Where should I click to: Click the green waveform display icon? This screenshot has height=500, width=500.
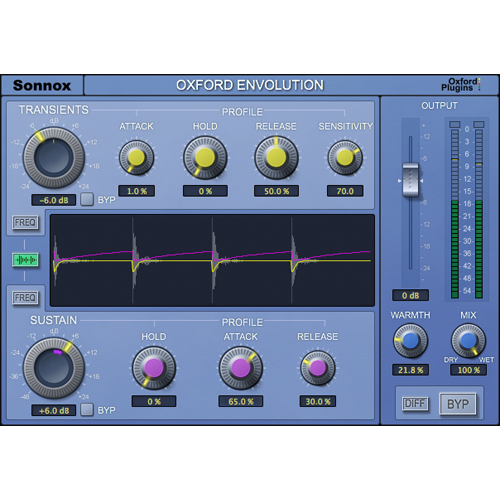click(x=25, y=260)
